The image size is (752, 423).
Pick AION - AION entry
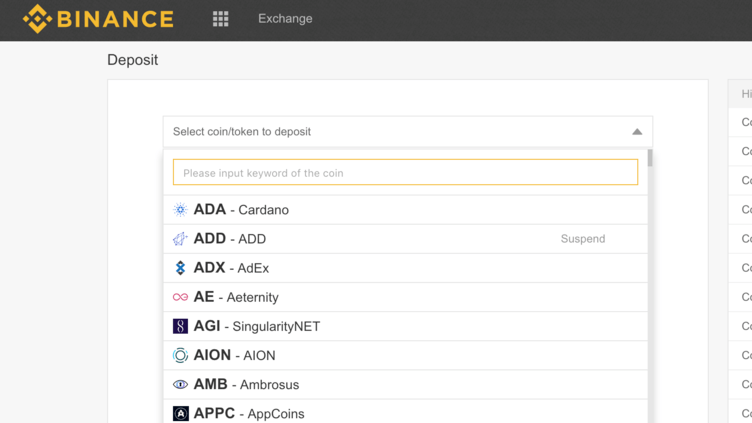point(405,355)
